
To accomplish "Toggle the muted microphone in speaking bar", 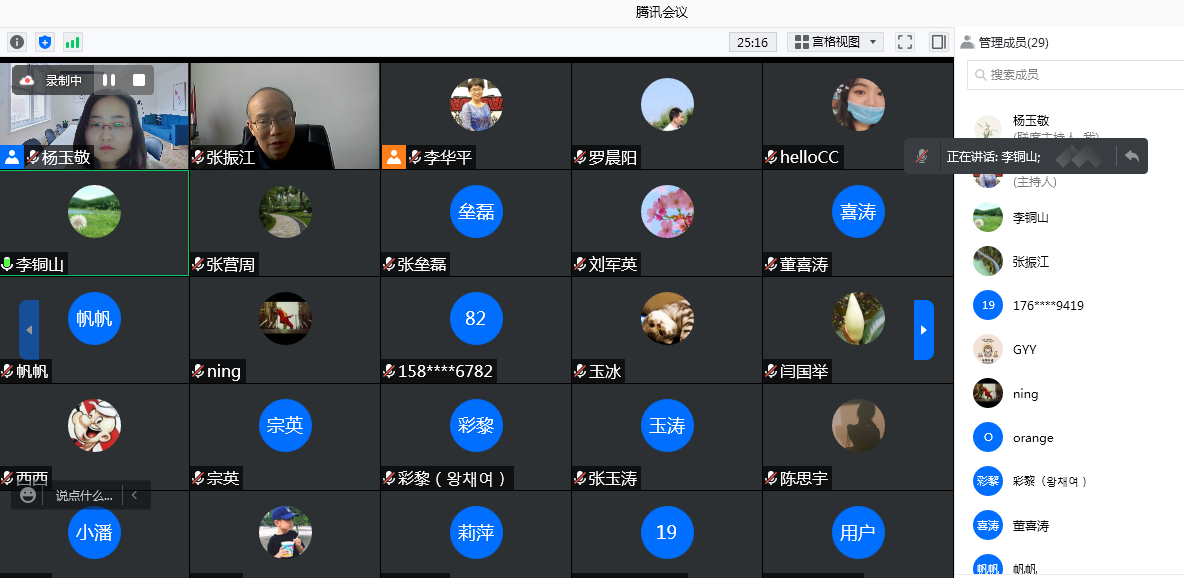I will pos(923,156).
